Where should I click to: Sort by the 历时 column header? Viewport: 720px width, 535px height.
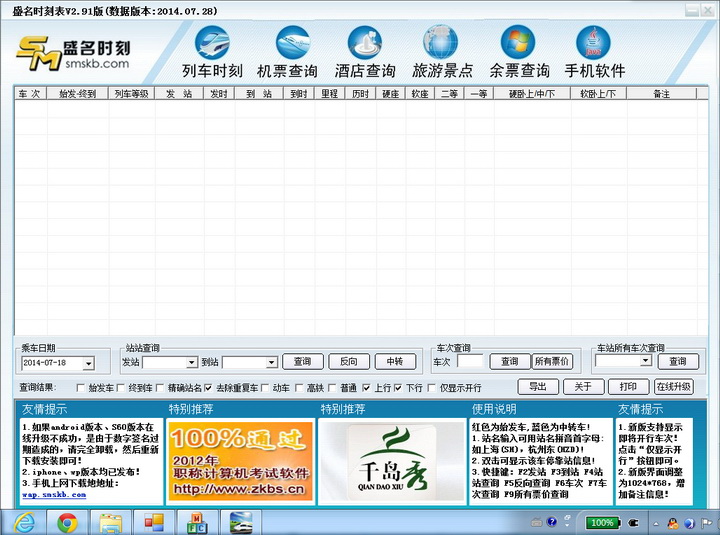[360, 94]
